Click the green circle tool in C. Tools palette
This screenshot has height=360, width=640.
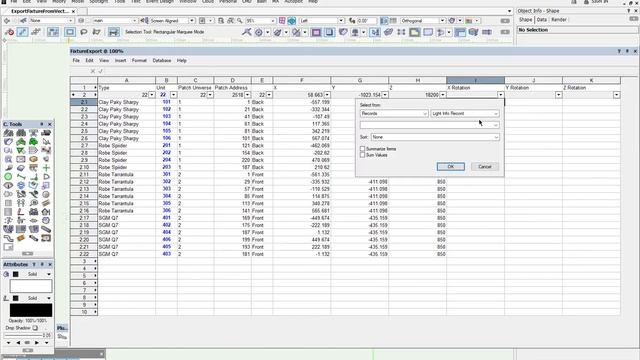click(x=8, y=177)
